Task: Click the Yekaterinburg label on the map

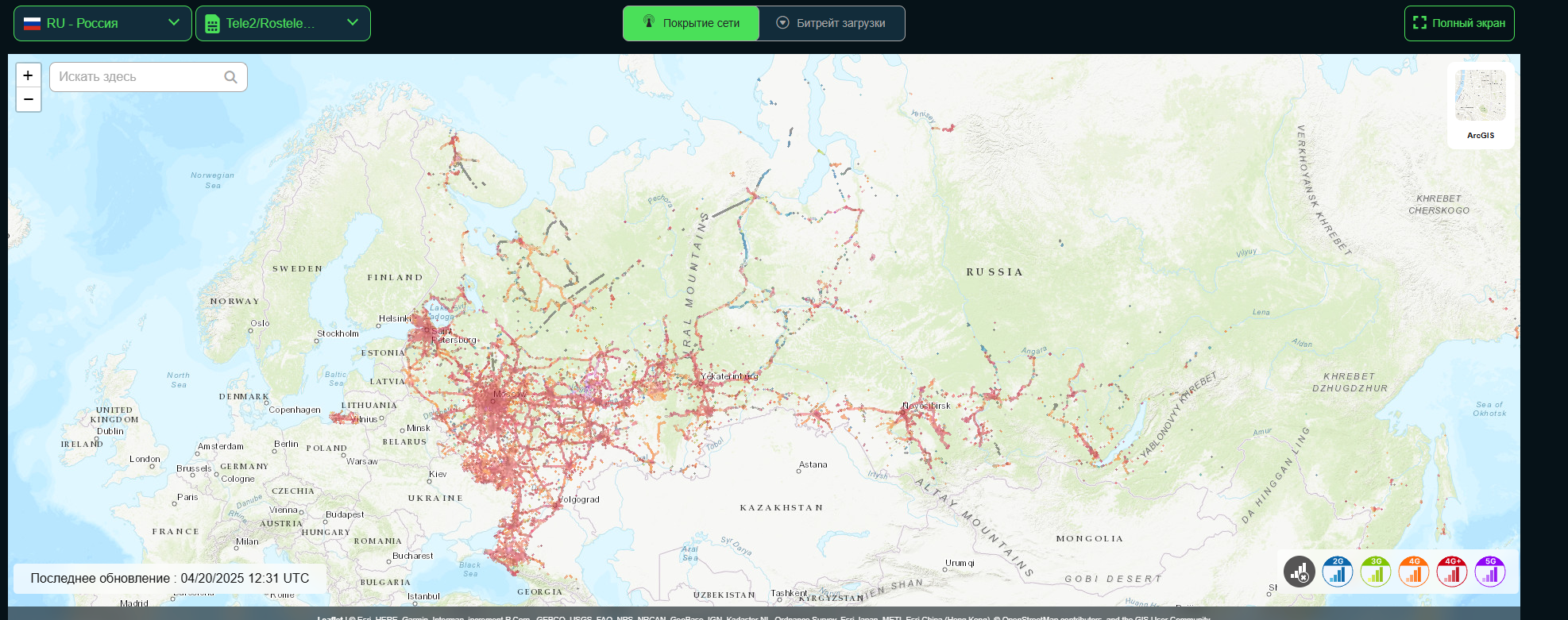Action: 729,376
